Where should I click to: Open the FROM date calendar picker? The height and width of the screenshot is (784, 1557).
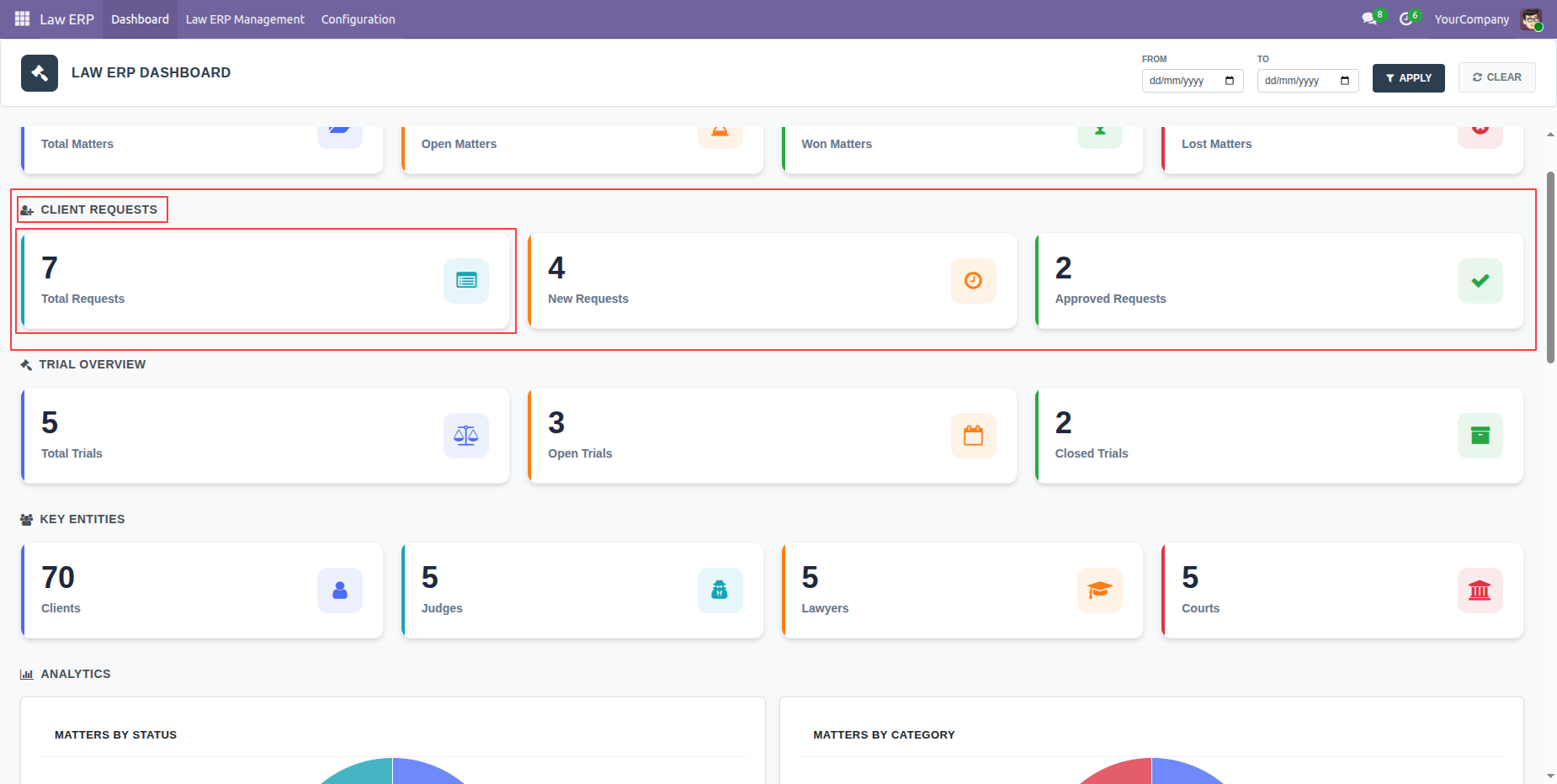coord(1230,81)
